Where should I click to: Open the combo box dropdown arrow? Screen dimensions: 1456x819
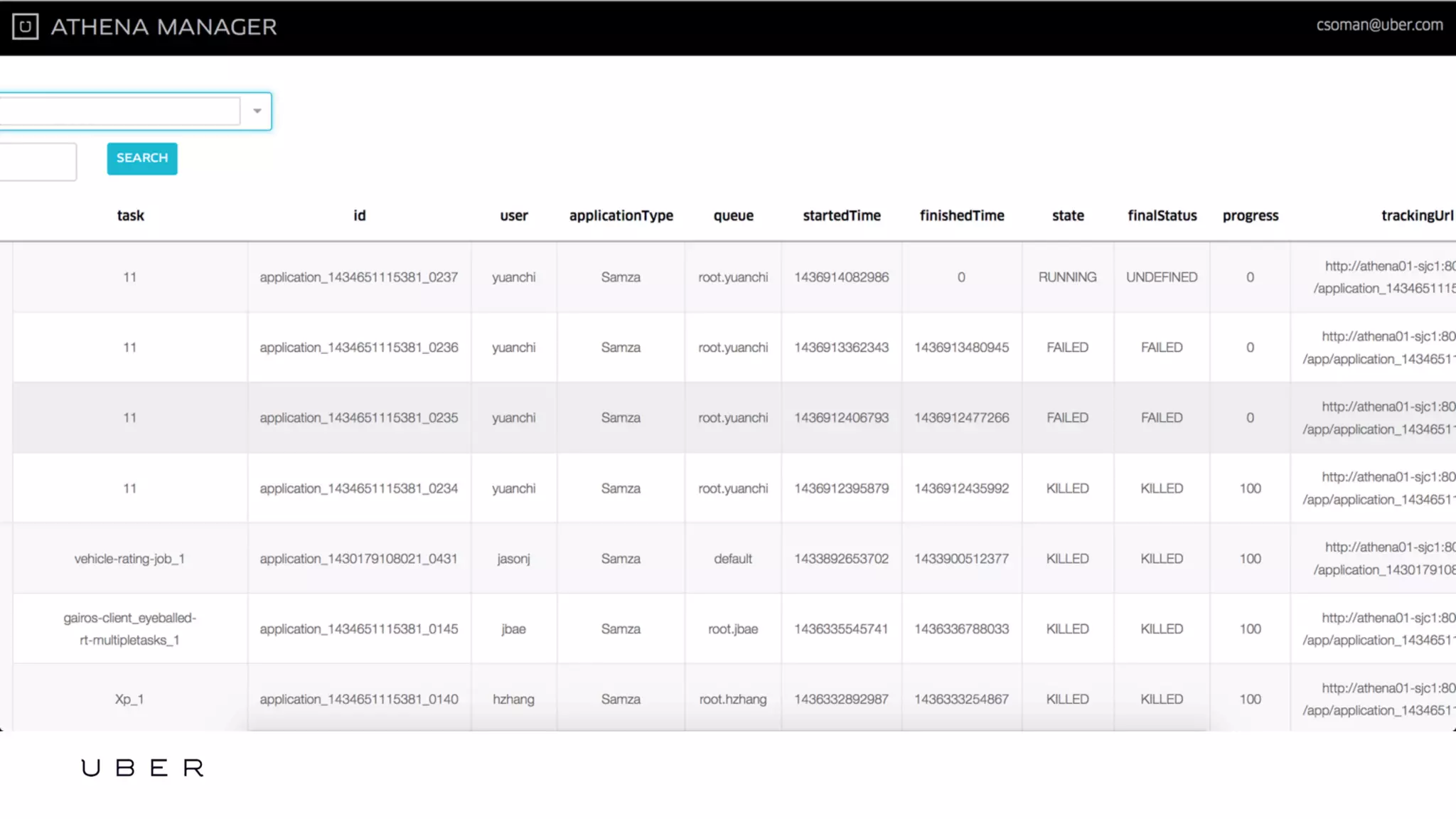(x=257, y=111)
